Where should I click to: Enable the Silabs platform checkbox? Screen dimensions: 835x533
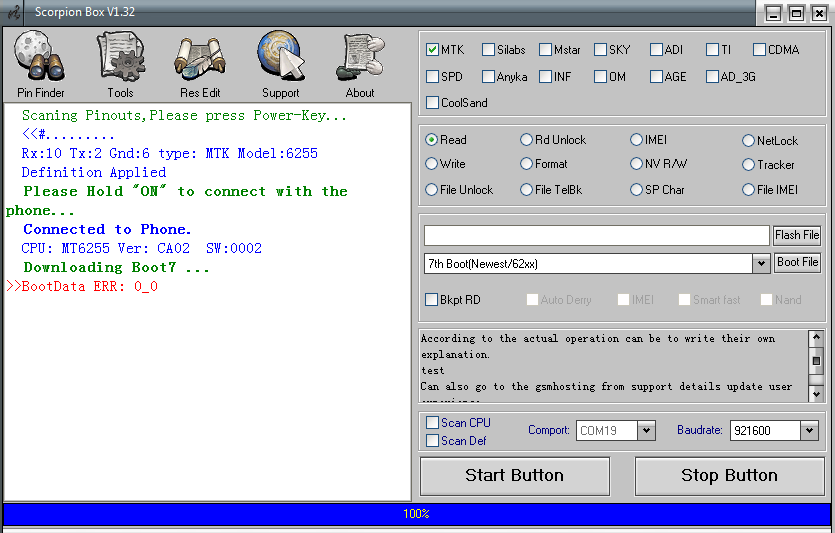pos(488,50)
